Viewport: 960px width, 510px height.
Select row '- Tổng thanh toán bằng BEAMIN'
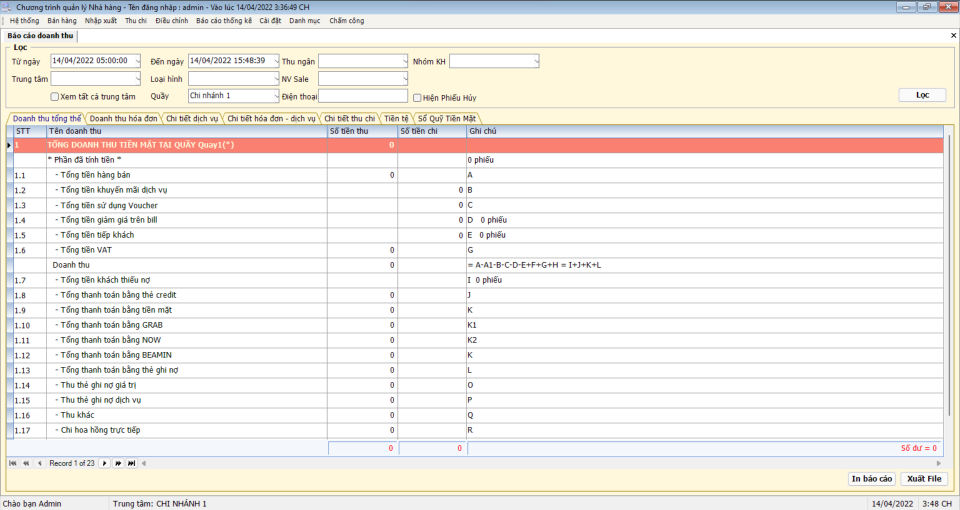478,355
